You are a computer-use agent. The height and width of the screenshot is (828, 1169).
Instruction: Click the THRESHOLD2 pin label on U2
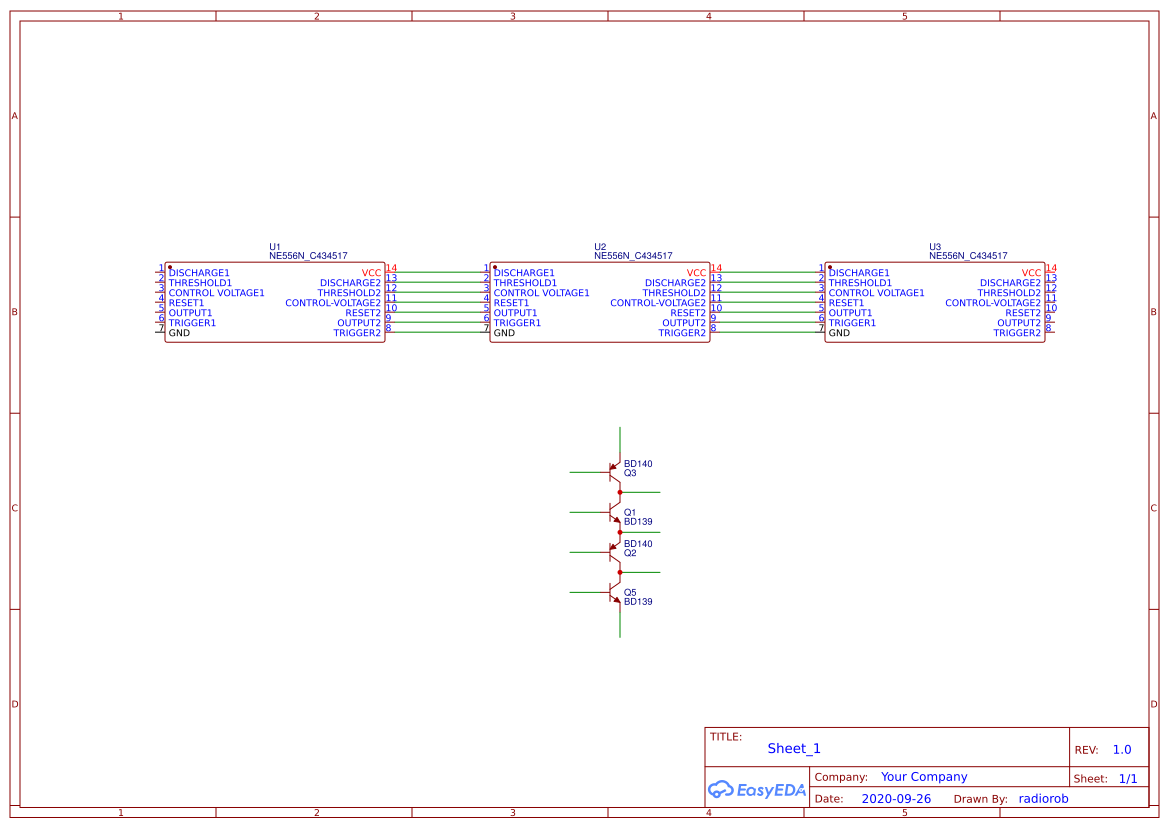[674, 293]
